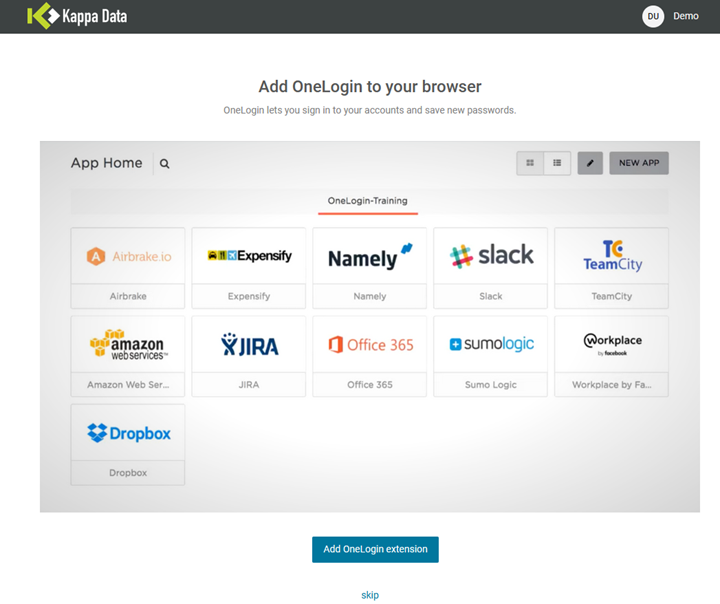The height and width of the screenshot is (604, 720).
Task: Open the Dropbox app tile
Action: (128, 443)
